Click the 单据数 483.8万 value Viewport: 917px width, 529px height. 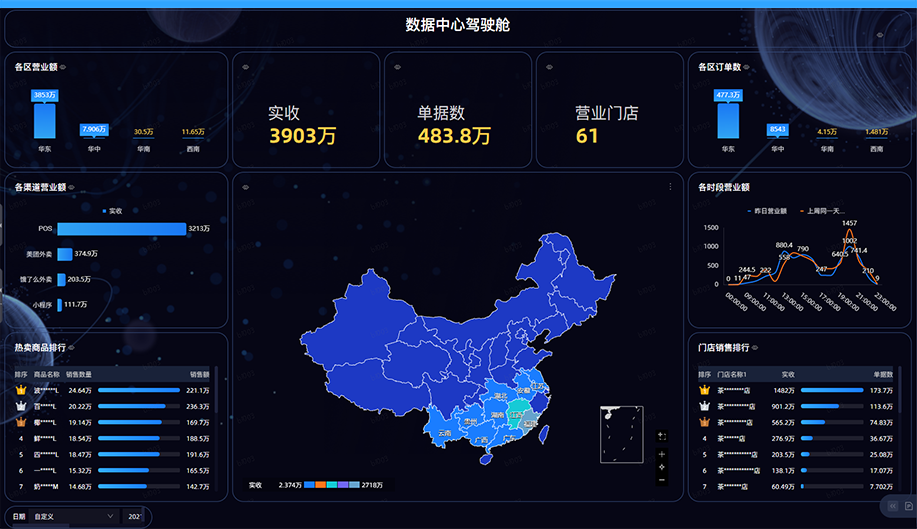pyautogui.click(x=454, y=136)
